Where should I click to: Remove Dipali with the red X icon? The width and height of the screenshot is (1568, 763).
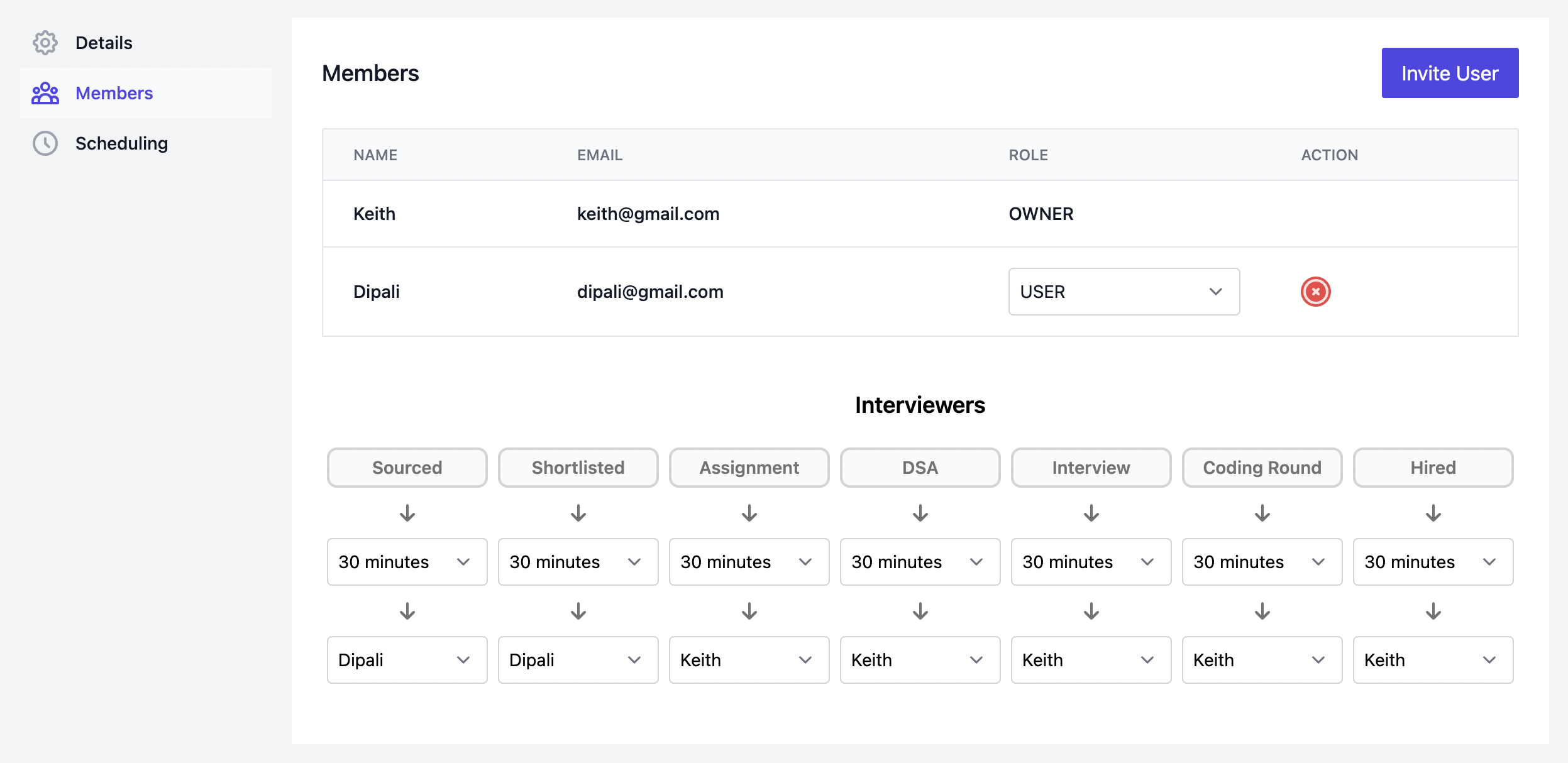coord(1315,292)
